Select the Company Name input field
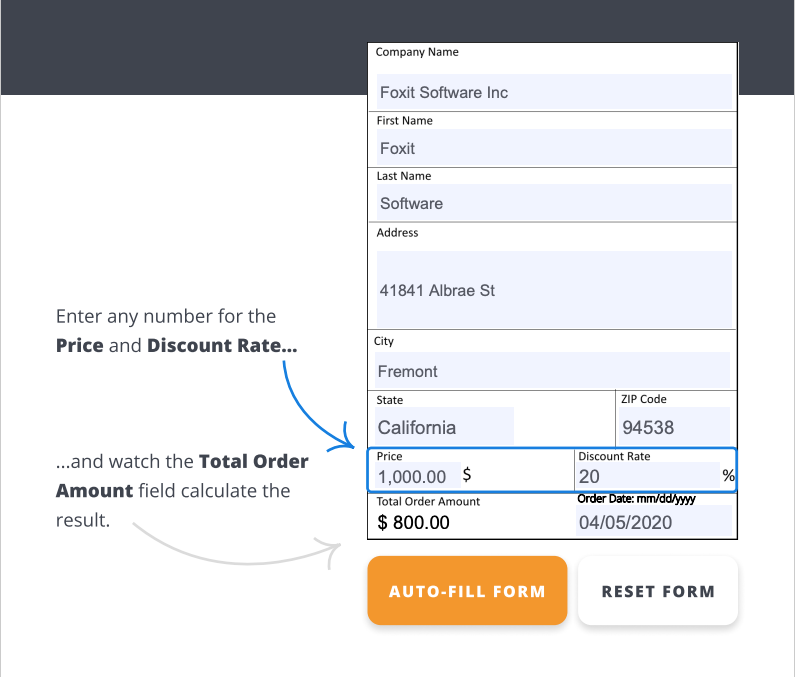795x677 pixels. click(x=553, y=92)
